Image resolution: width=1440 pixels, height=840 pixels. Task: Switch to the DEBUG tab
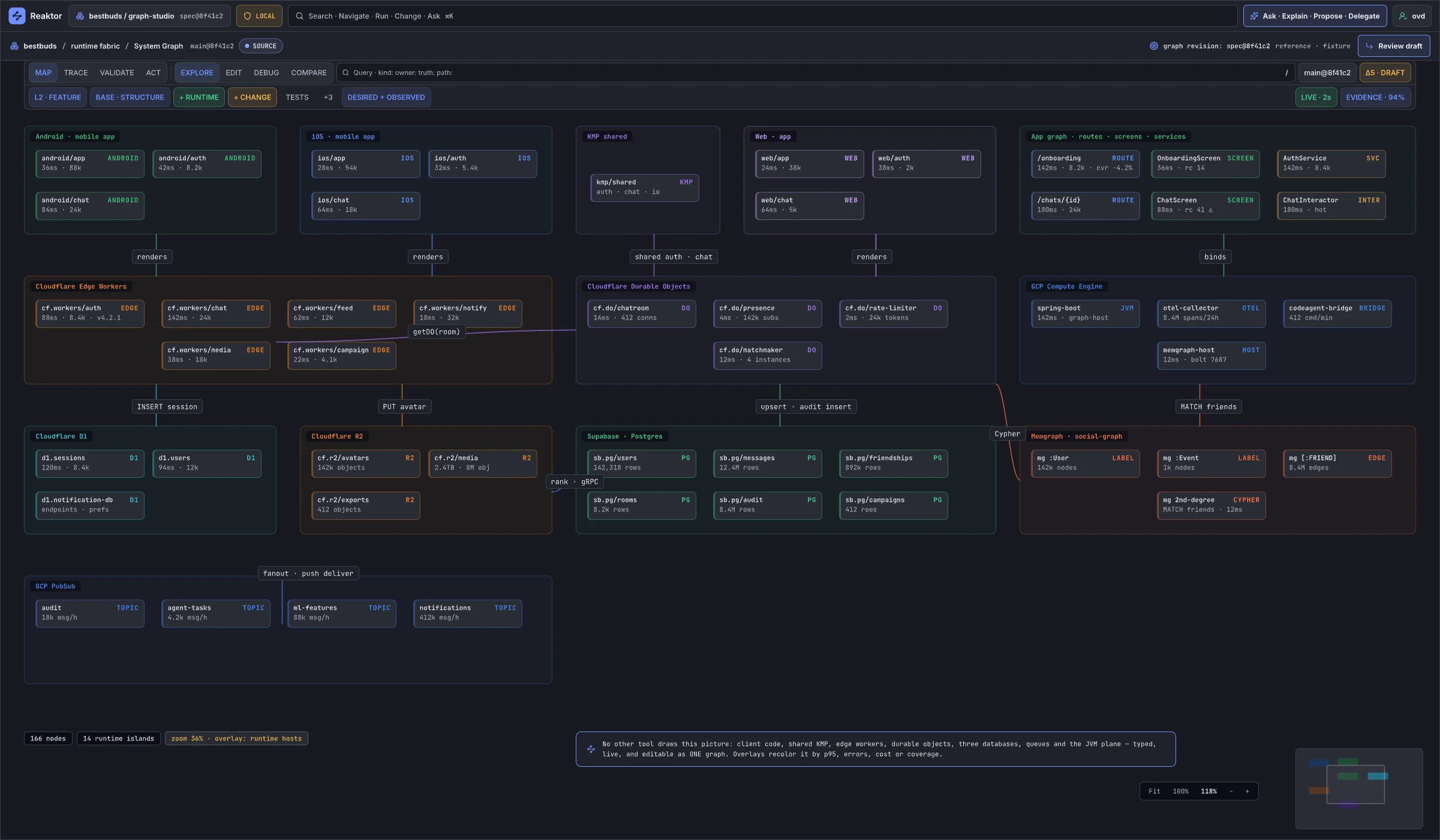click(x=266, y=73)
